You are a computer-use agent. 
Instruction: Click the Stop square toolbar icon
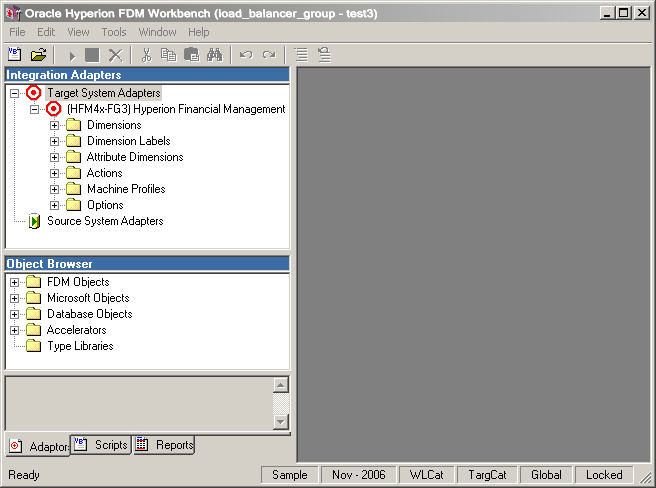click(92, 55)
